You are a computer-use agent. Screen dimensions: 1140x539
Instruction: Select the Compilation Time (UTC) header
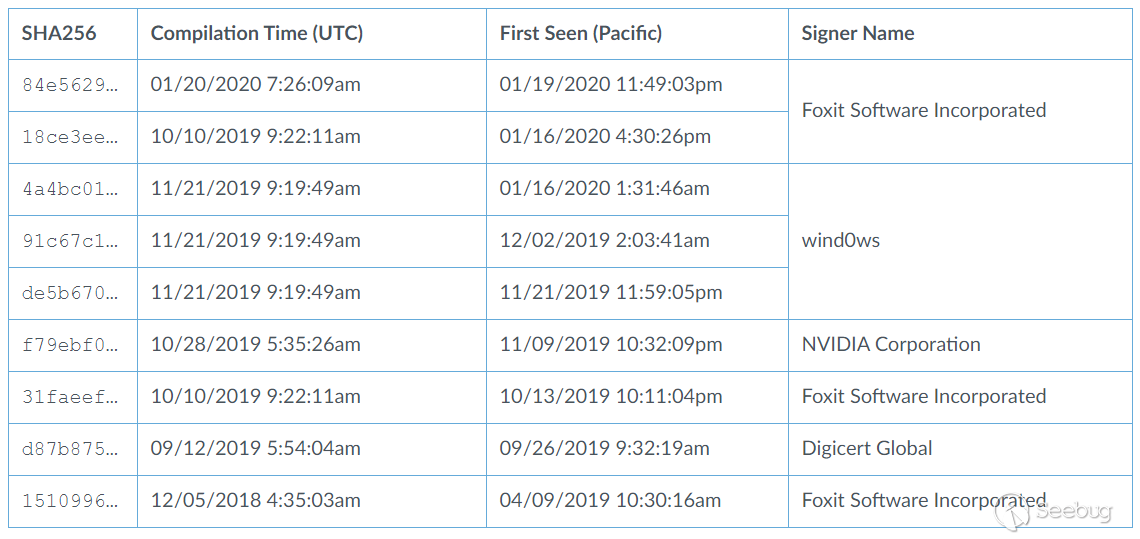coord(257,33)
